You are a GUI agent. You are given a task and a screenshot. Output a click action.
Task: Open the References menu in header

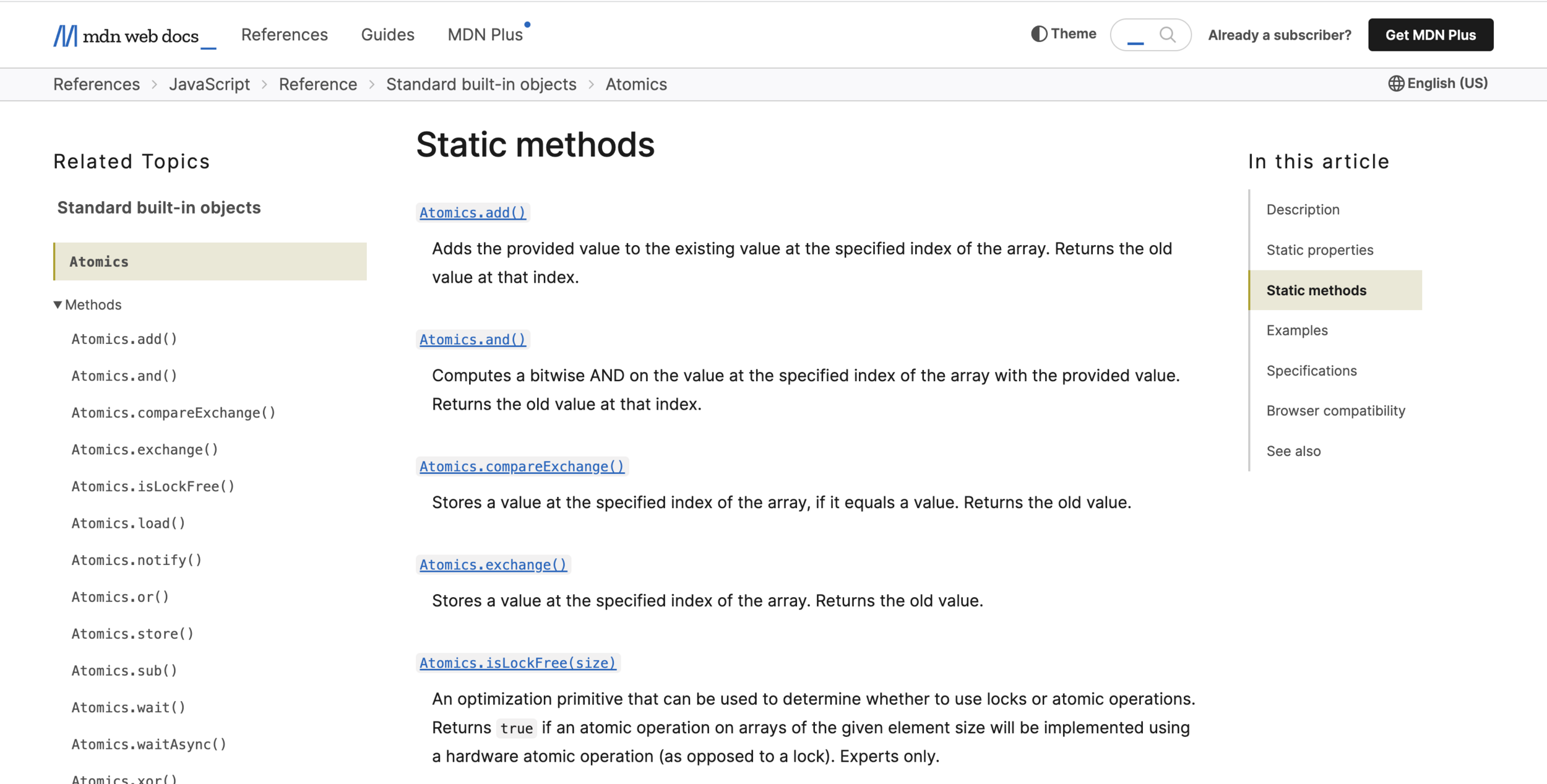tap(284, 35)
